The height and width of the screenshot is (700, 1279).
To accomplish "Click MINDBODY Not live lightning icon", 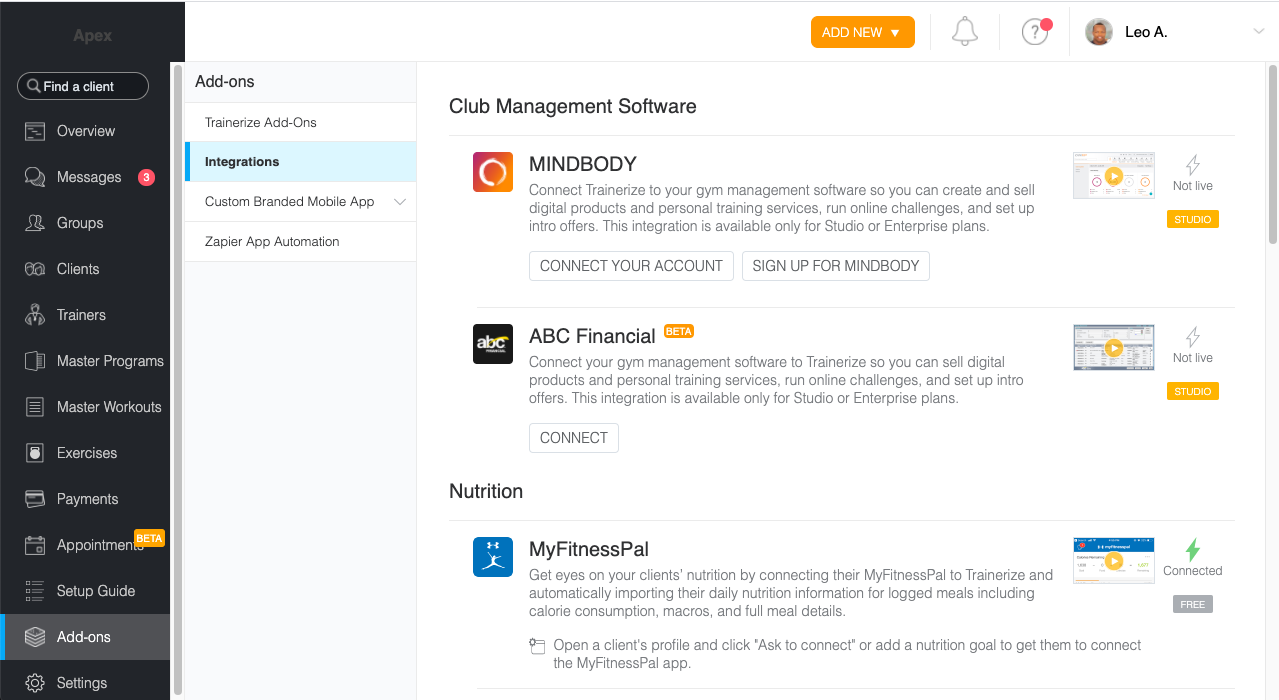I will [x=1193, y=165].
